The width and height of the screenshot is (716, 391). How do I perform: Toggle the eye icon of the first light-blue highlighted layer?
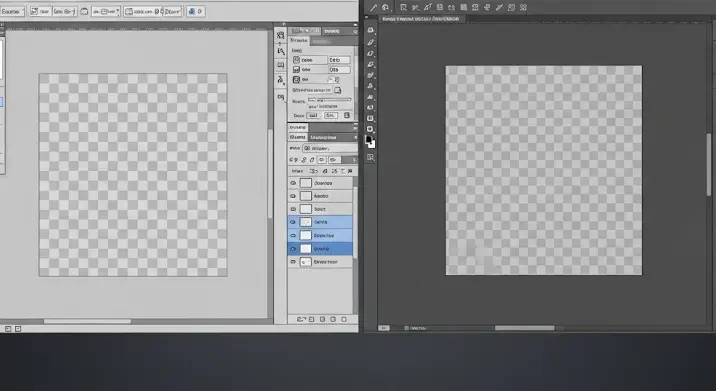(x=293, y=222)
